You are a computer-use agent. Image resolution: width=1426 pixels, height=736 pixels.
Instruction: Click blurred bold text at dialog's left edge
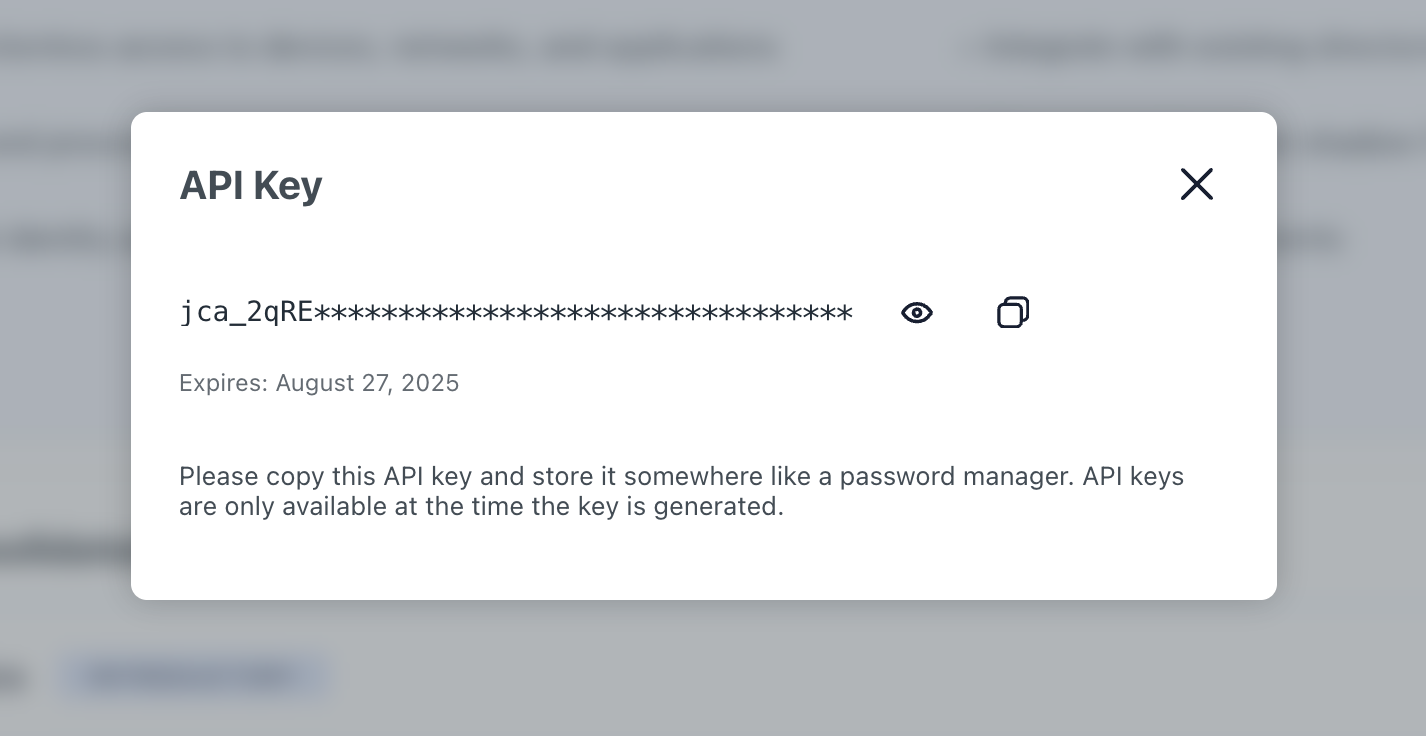pyautogui.click(x=66, y=551)
